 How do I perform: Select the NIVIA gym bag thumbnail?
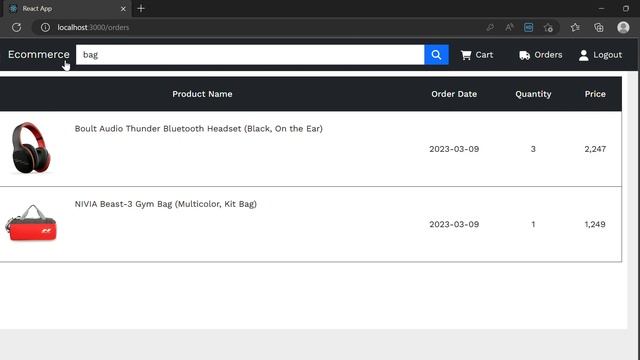[31, 223]
